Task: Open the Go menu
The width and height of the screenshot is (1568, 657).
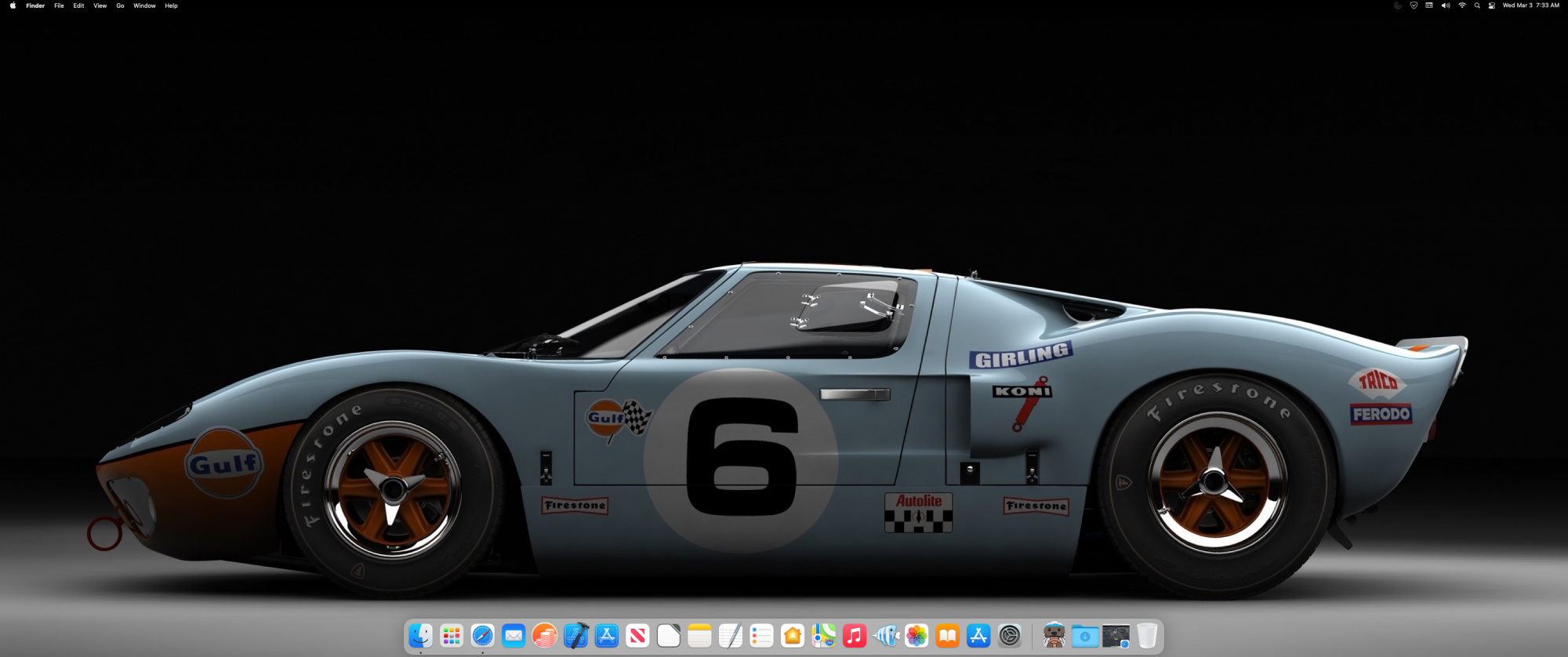Action: (120, 5)
